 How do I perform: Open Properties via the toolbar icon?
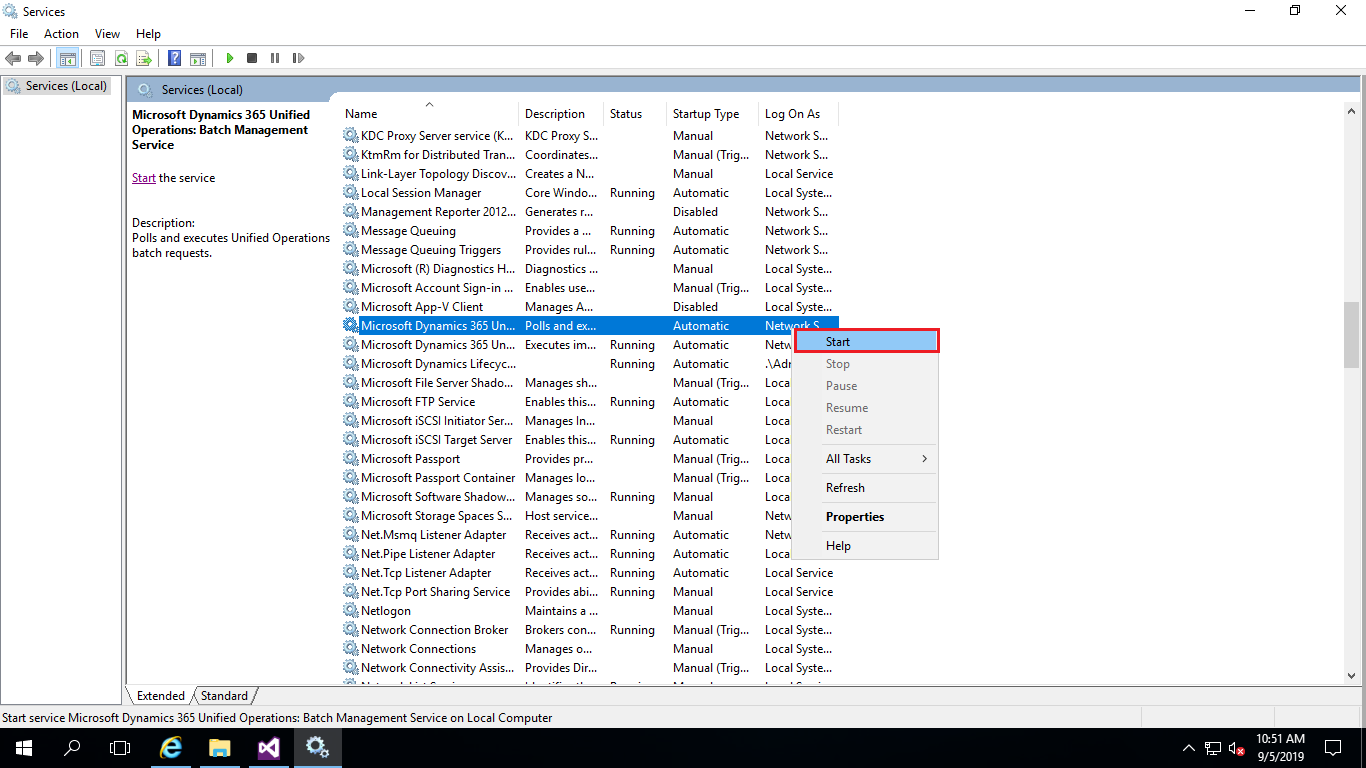tap(97, 58)
